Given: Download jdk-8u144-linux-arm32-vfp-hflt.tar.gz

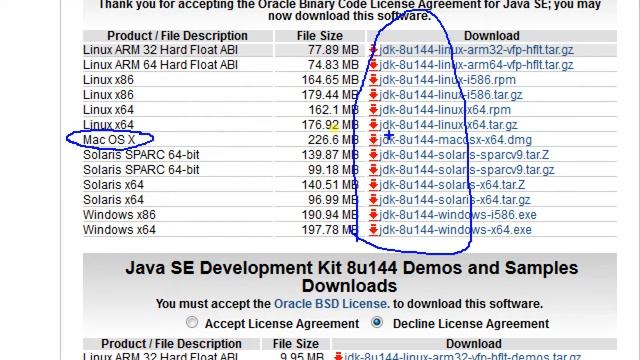Looking at the screenshot, I should coord(476,50).
